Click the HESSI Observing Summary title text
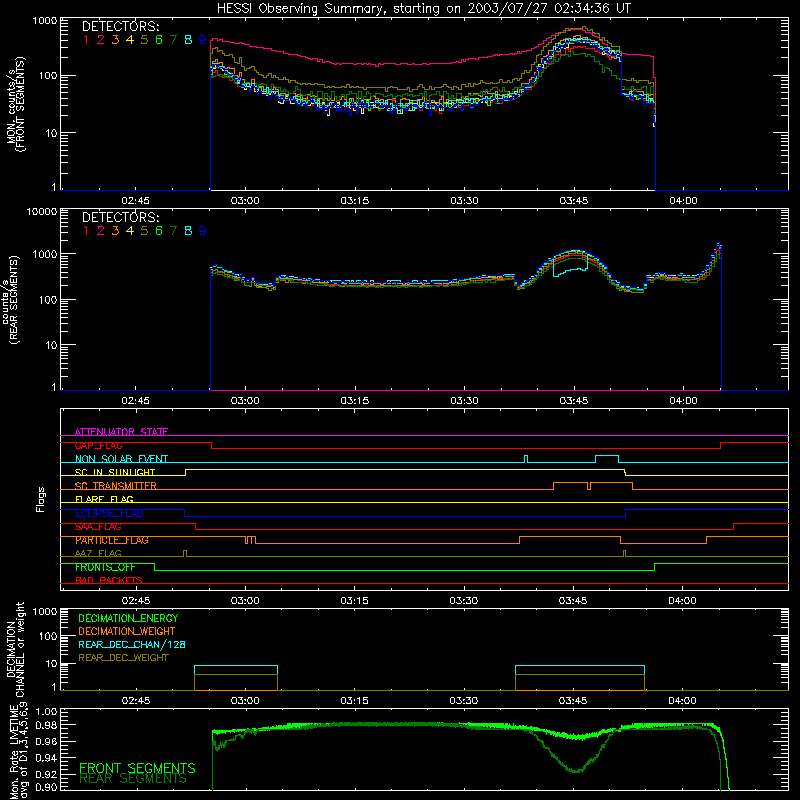This screenshot has width=800, height=800. [x=424, y=9]
